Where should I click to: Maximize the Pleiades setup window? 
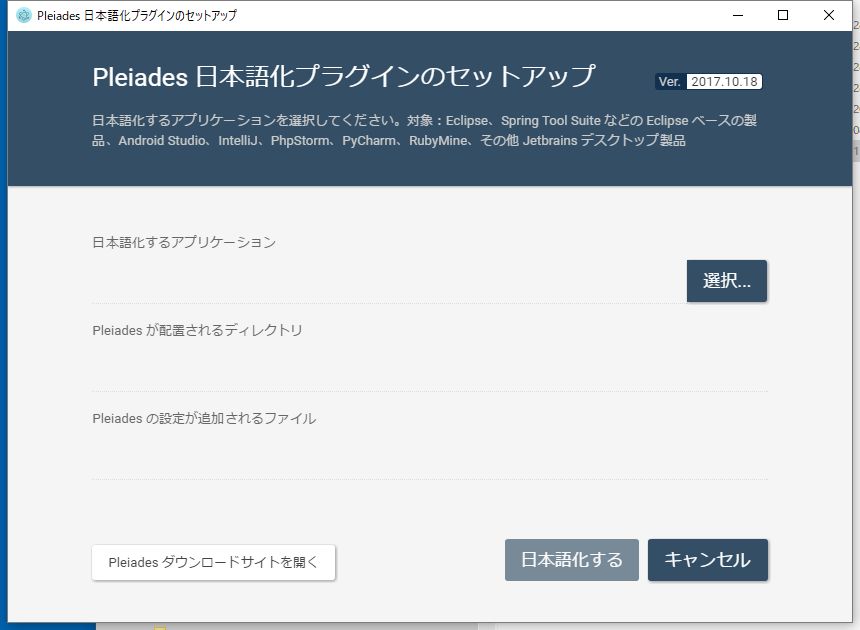coord(783,15)
